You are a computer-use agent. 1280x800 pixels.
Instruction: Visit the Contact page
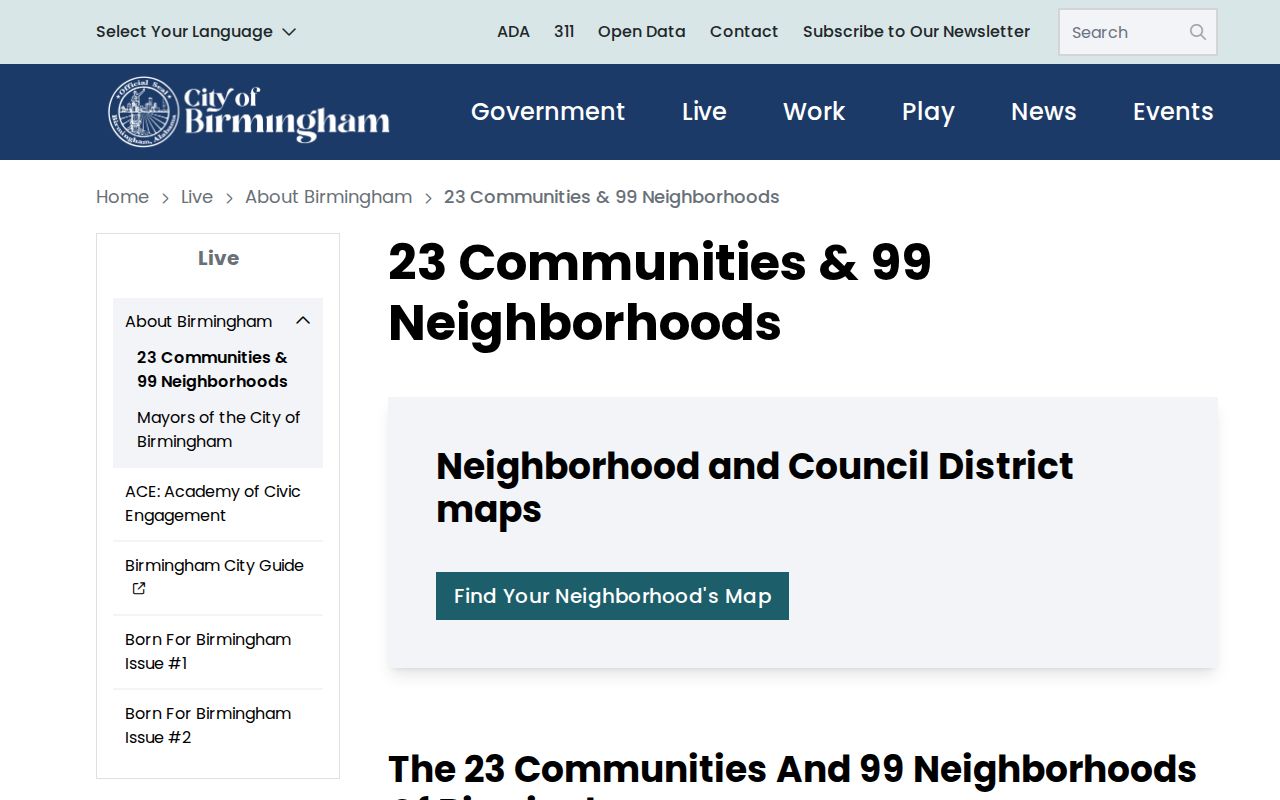coord(744,32)
